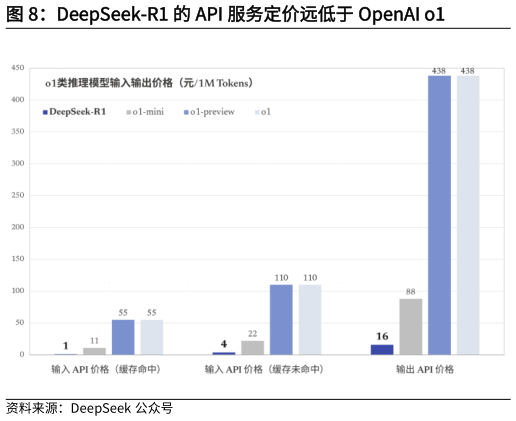The image size is (516, 421).
Task: Click the o1-mini output bar labeled 88
Action: pyautogui.click(x=411, y=327)
